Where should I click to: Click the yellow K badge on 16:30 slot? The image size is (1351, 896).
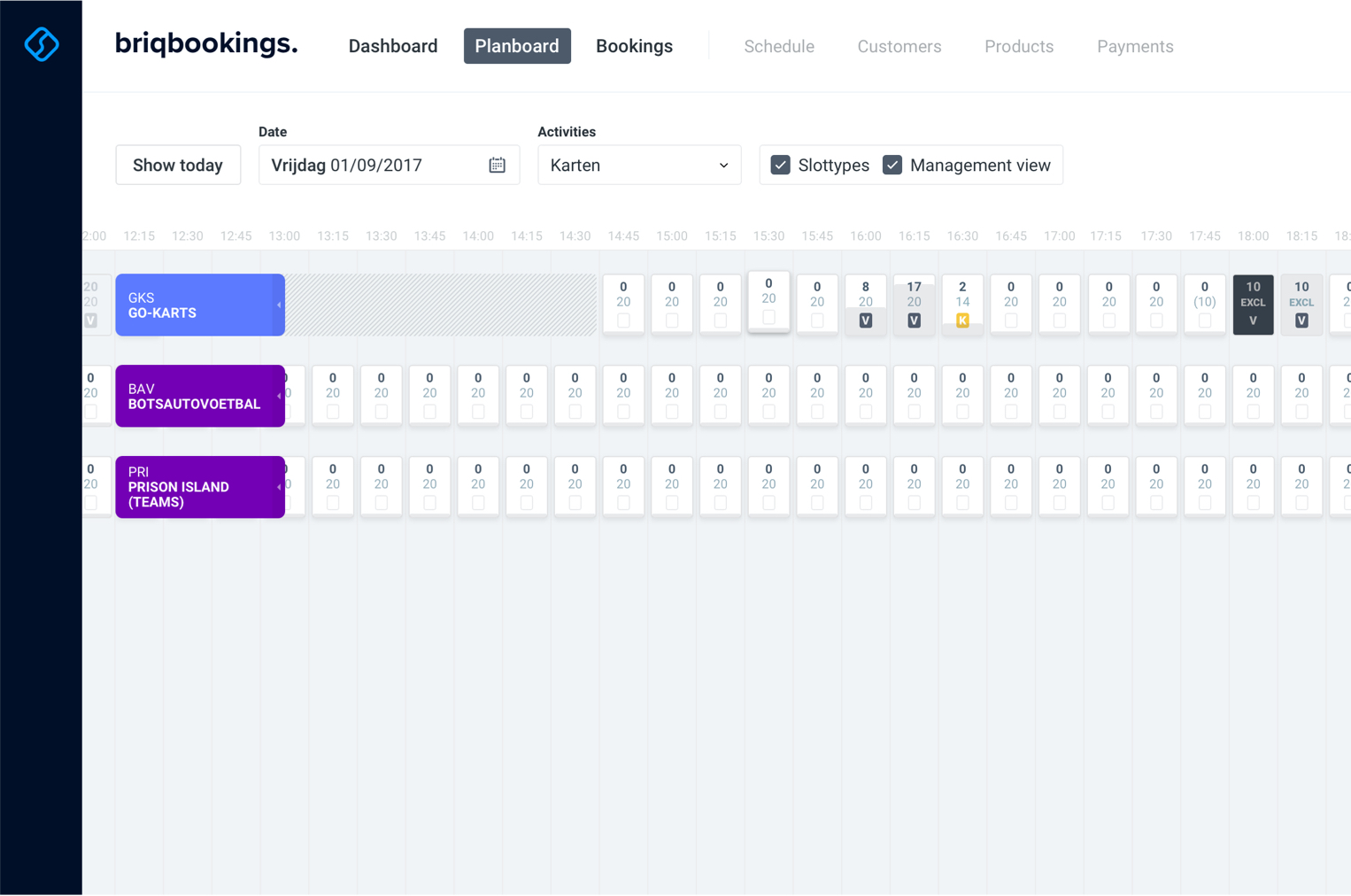click(962, 321)
